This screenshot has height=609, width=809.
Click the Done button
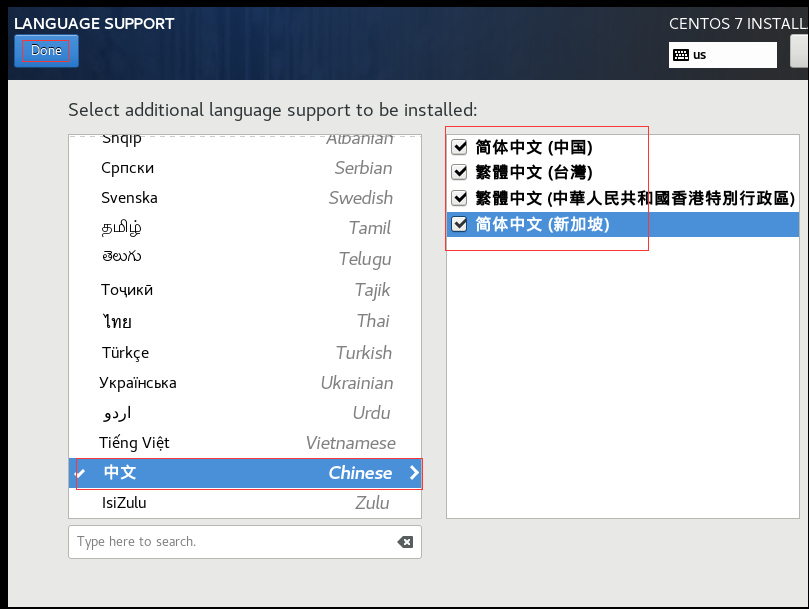tap(46, 51)
